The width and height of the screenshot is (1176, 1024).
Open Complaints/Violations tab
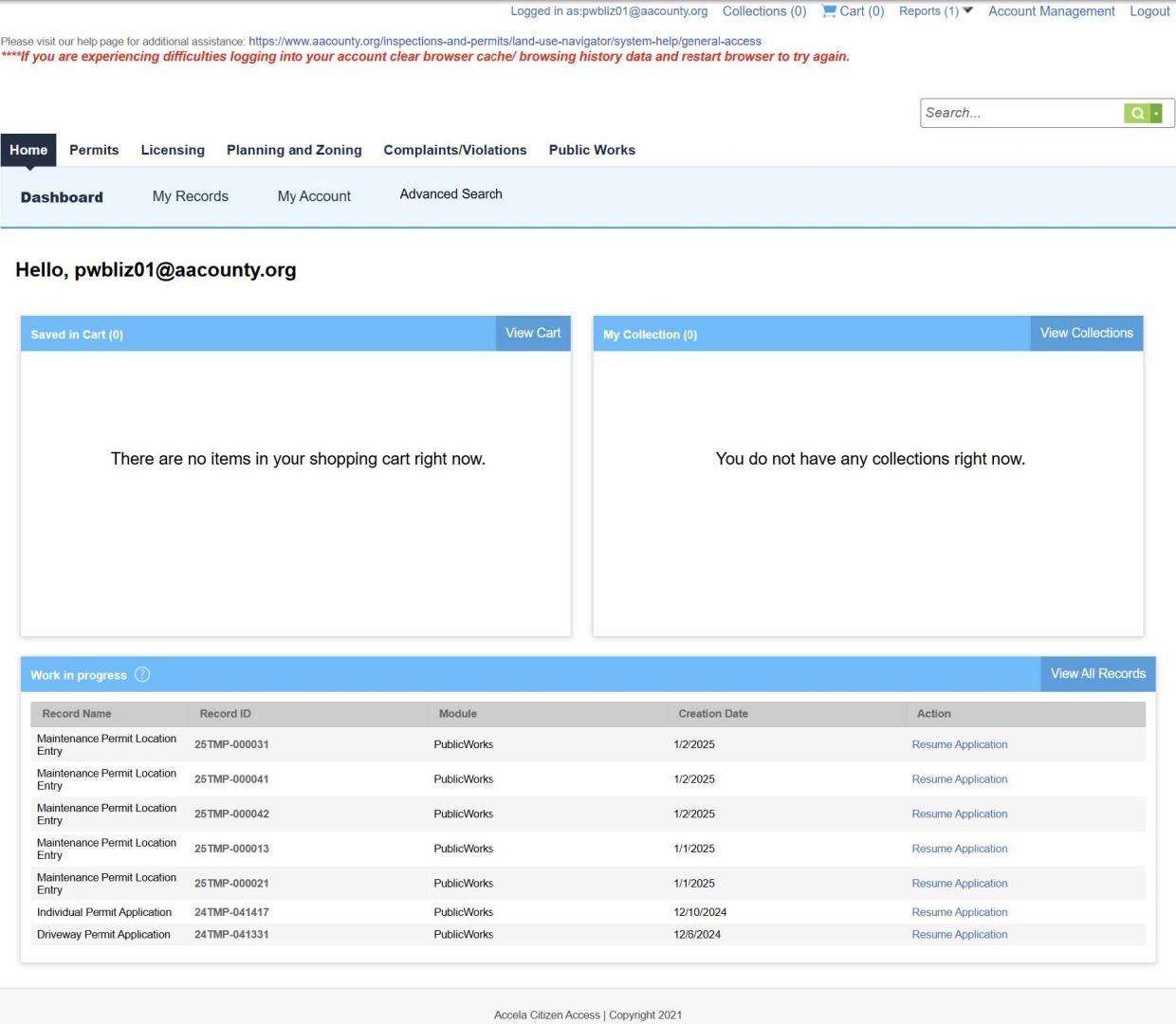click(455, 150)
